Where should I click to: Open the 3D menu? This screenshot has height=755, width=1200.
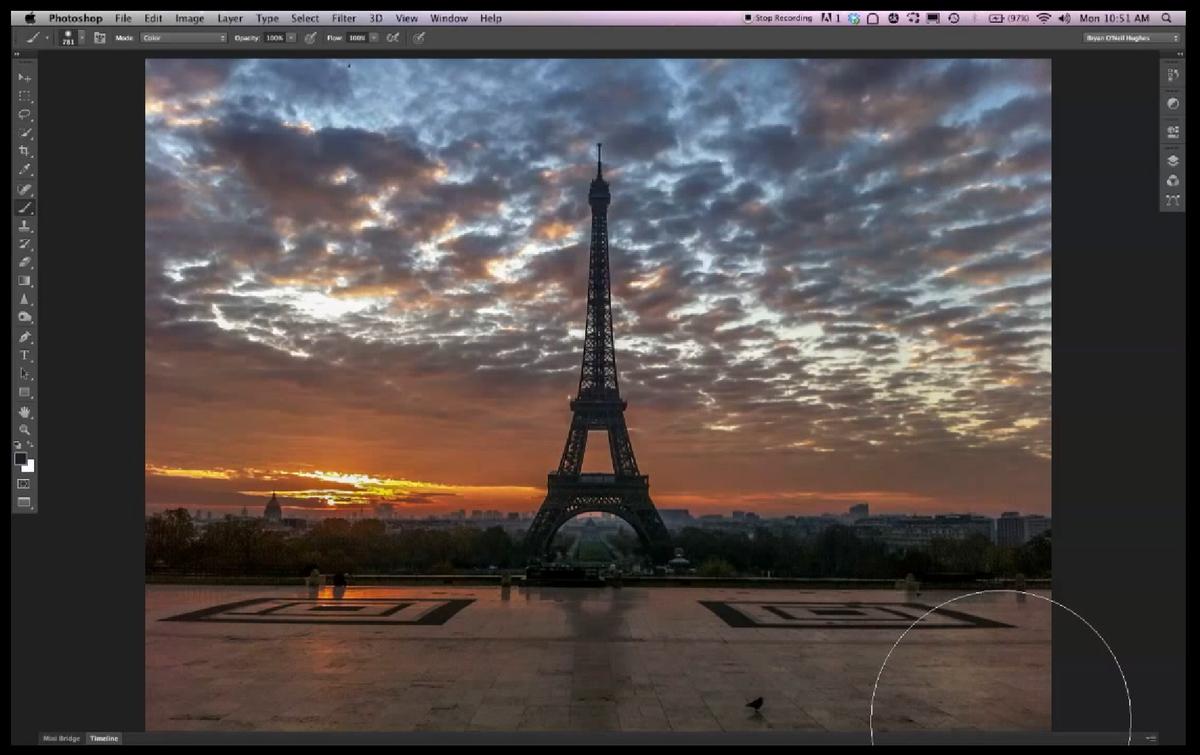click(376, 18)
